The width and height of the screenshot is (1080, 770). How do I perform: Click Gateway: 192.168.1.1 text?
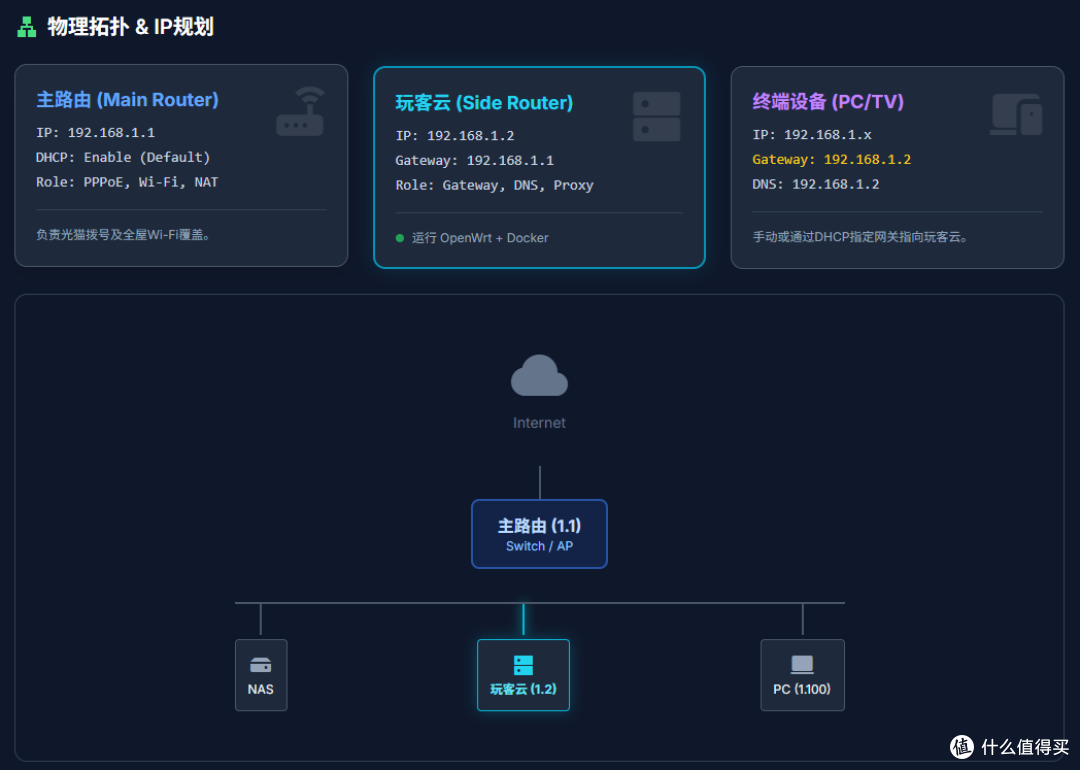pos(475,160)
